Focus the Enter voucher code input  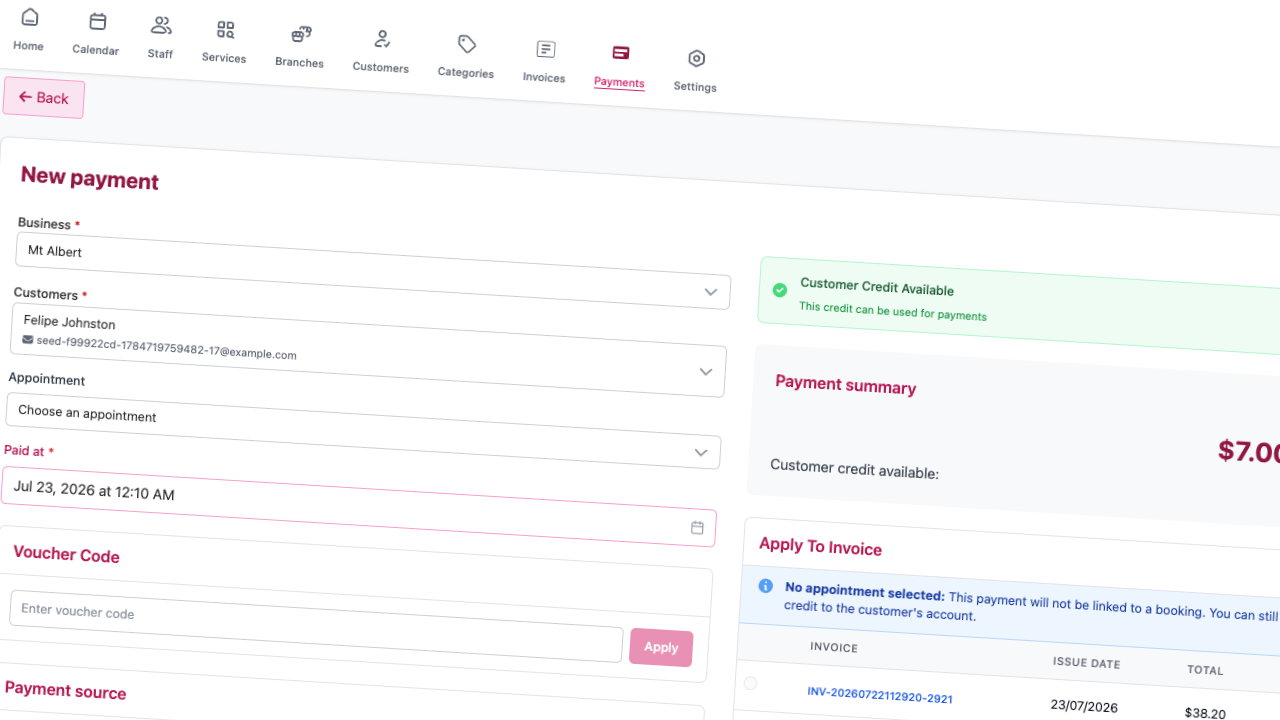click(316, 626)
